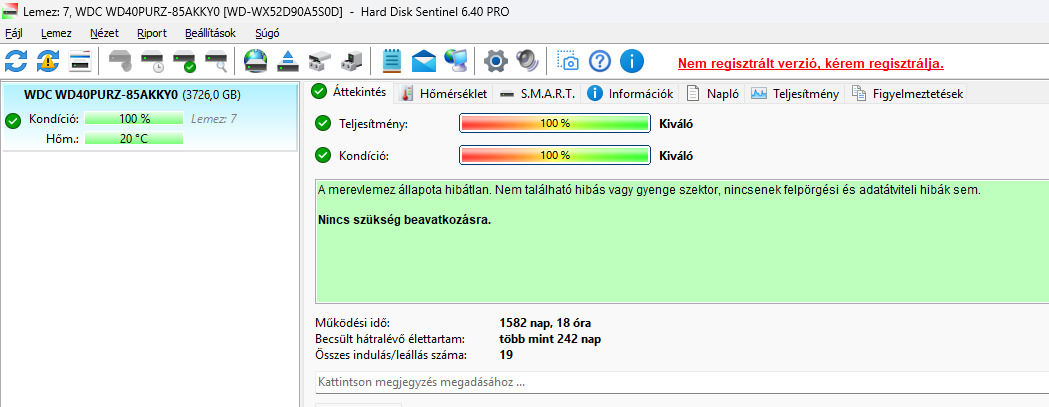The image size is (1049, 407).
Task: Click green status icon in disk list panel
Action: 13,120
